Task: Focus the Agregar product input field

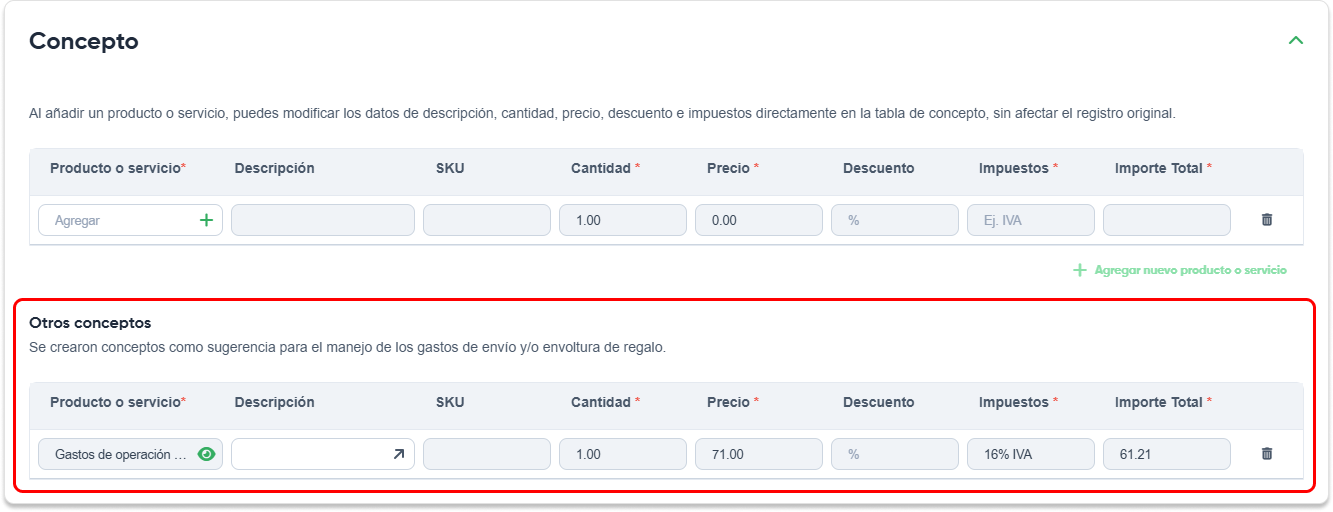Action: (x=115, y=220)
